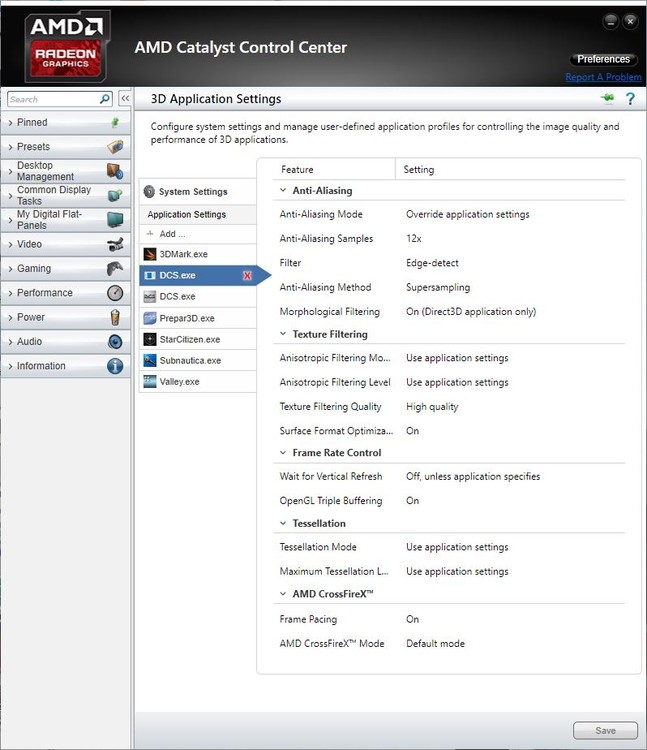Click the Video camera icon
This screenshot has height=750, width=647.
pyautogui.click(x=115, y=244)
